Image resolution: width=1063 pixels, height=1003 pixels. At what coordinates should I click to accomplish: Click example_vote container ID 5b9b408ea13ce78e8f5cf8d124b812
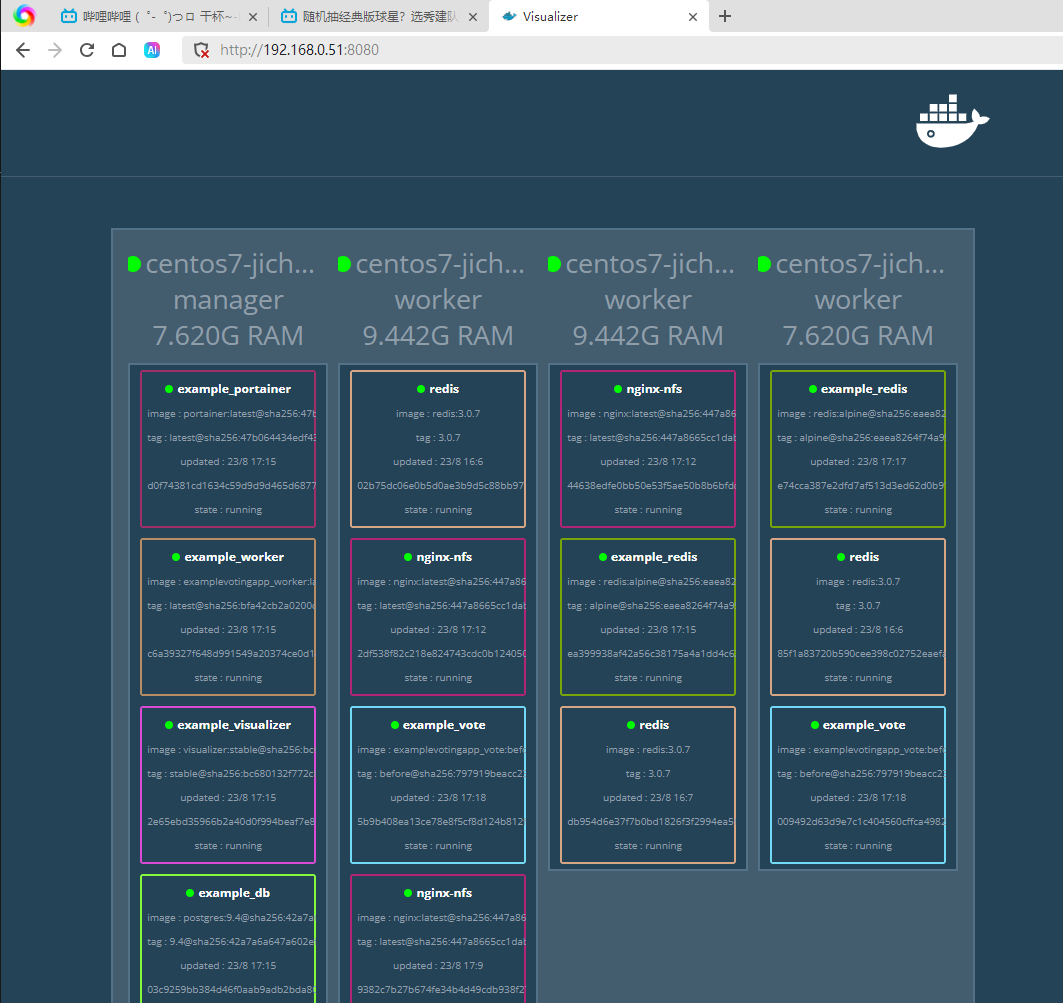tap(441, 822)
